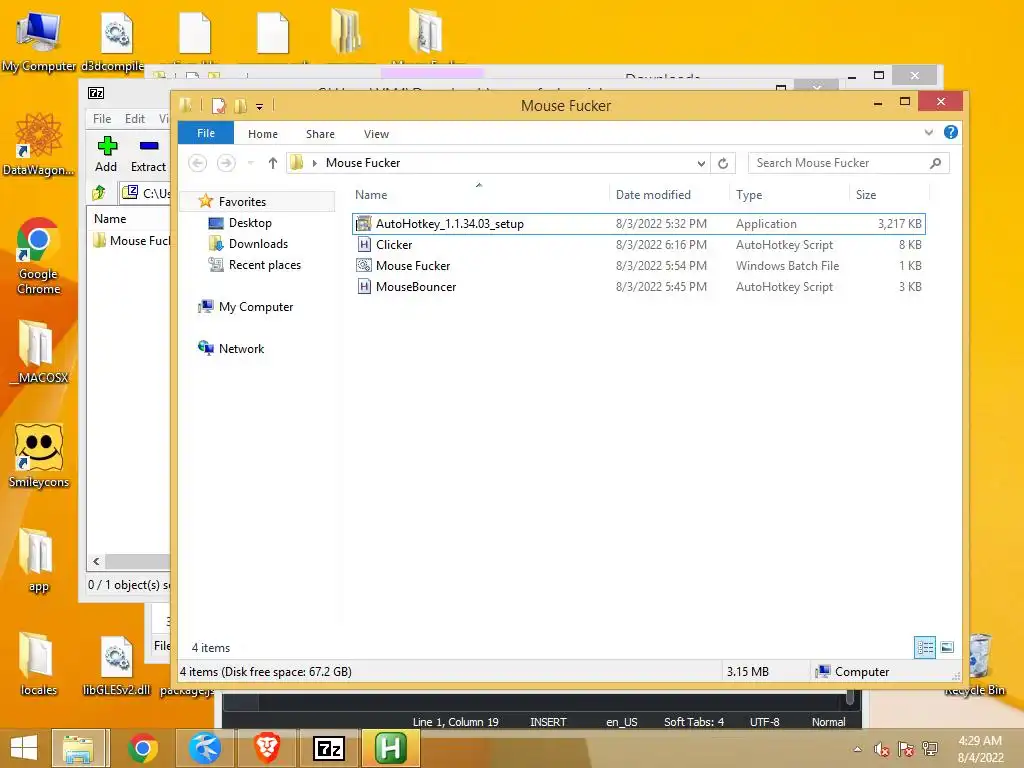This screenshot has height=768, width=1024.
Task: Open DataWagon desktop shortcut
Action: click(x=39, y=144)
